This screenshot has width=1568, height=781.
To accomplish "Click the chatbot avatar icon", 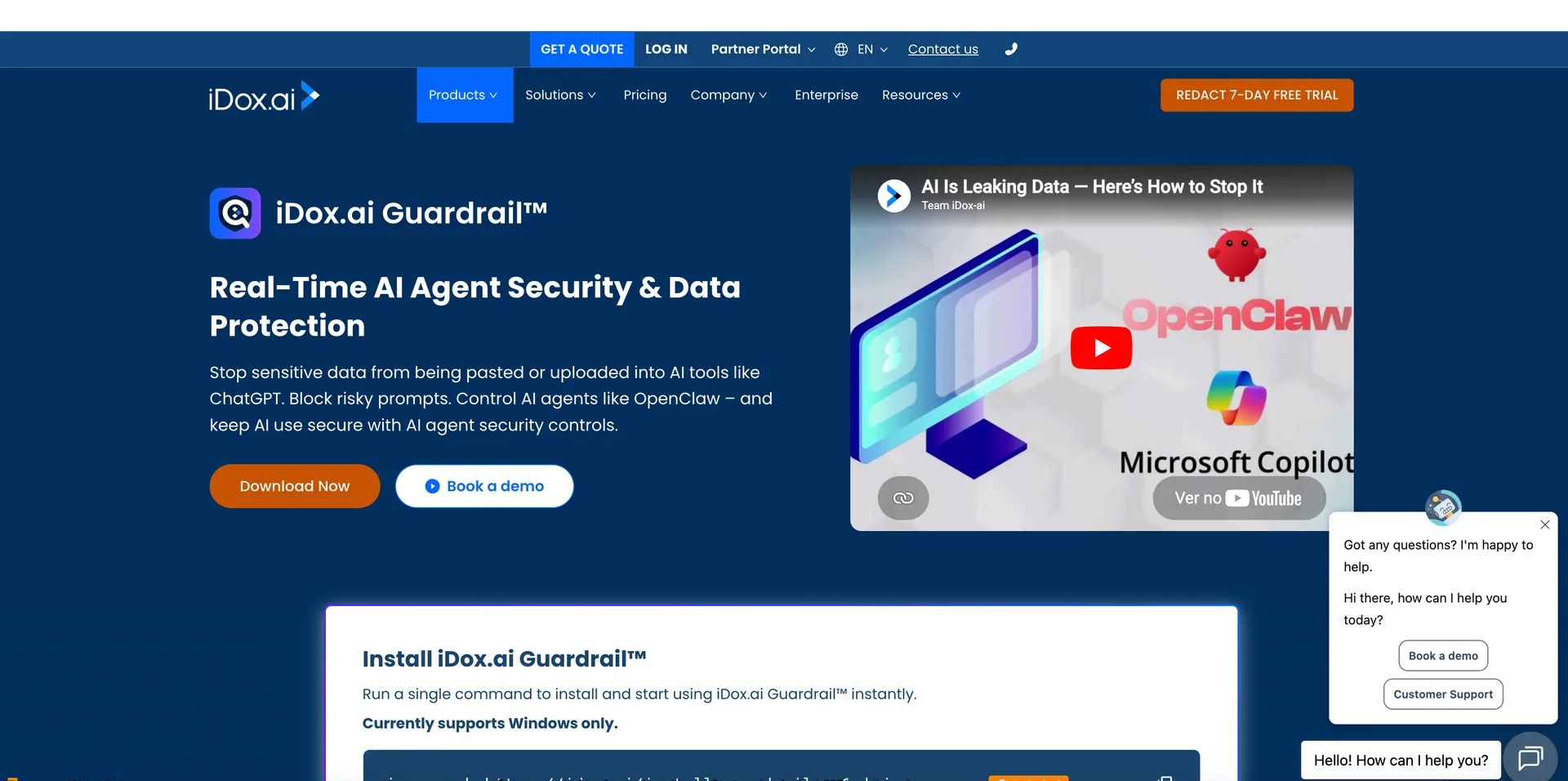I will click(x=1443, y=507).
